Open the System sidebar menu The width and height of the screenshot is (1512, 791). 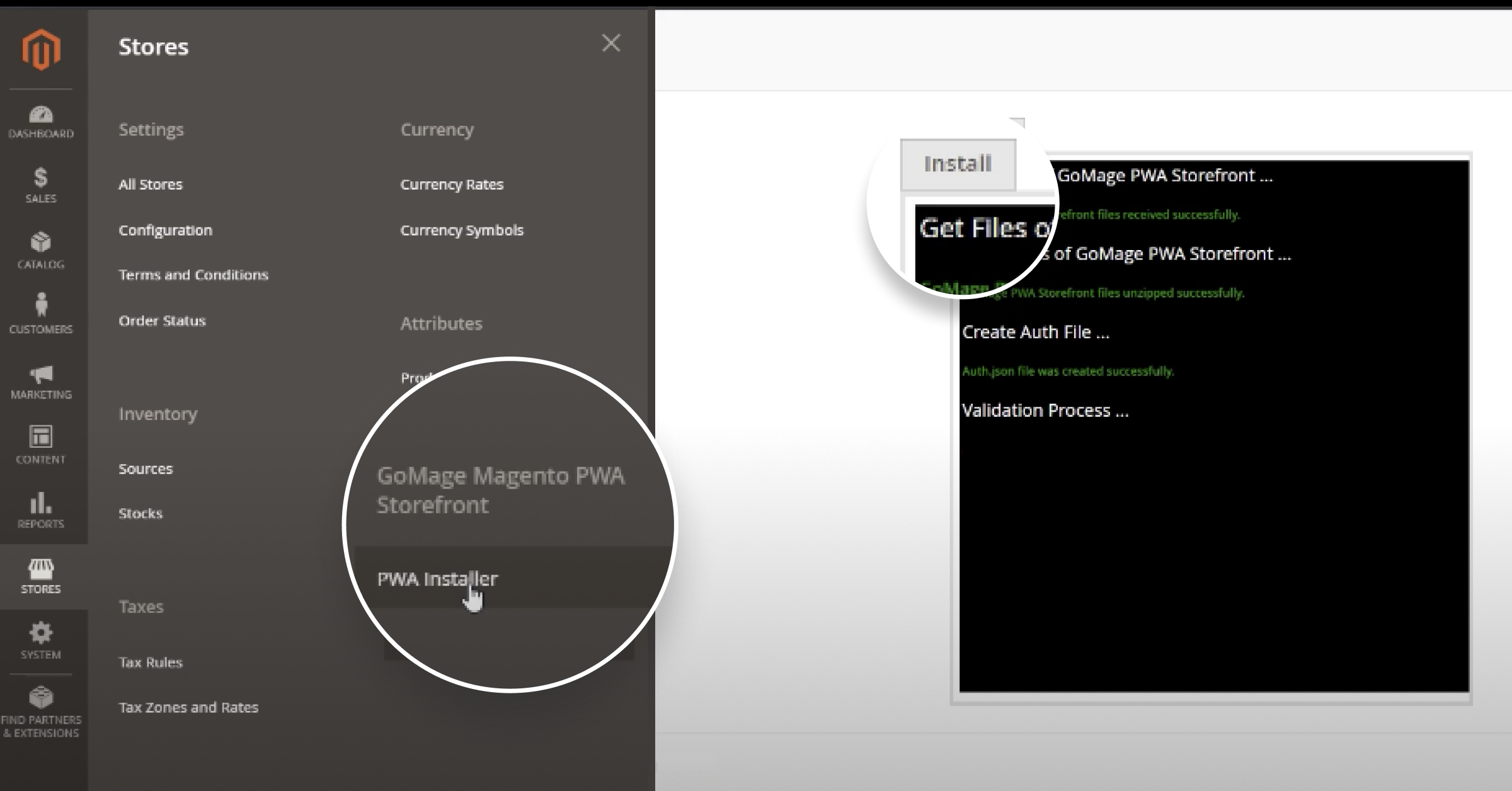(41, 640)
